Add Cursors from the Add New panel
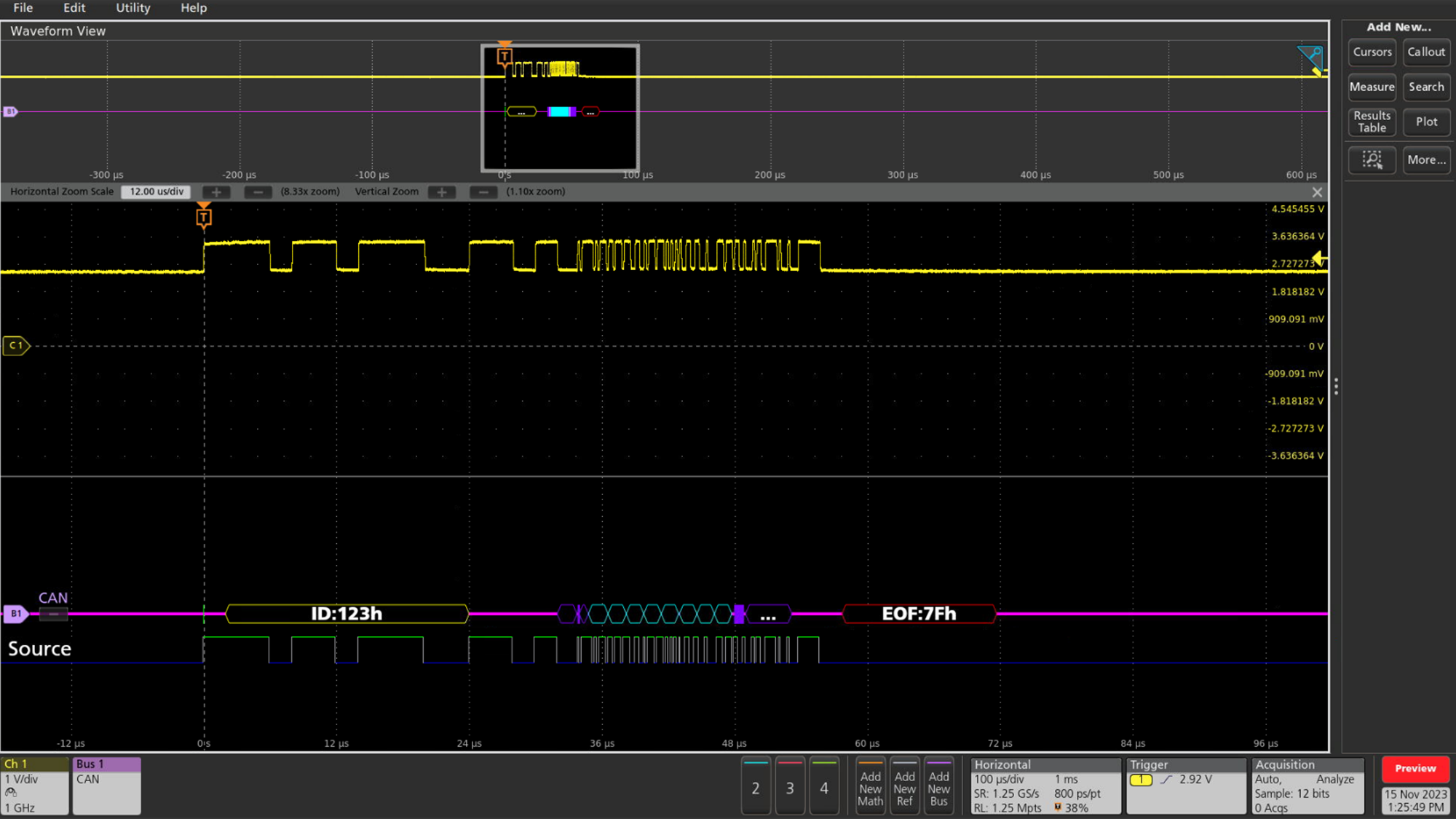The image size is (1456, 819). pyautogui.click(x=1372, y=52)
